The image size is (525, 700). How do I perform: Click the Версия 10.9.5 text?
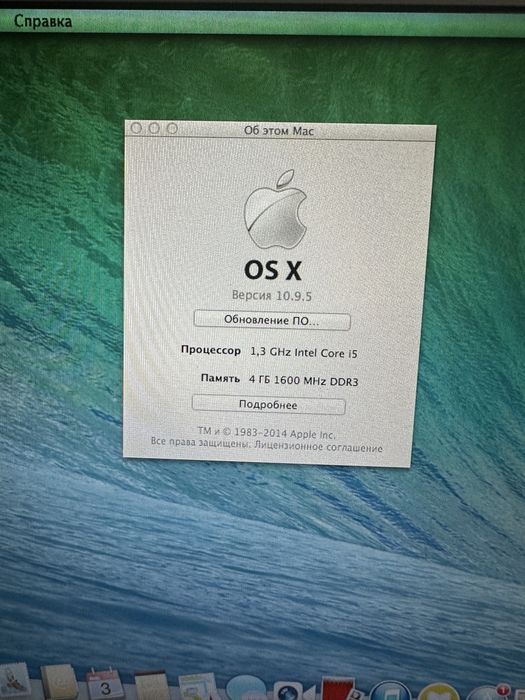pos(271,296)
